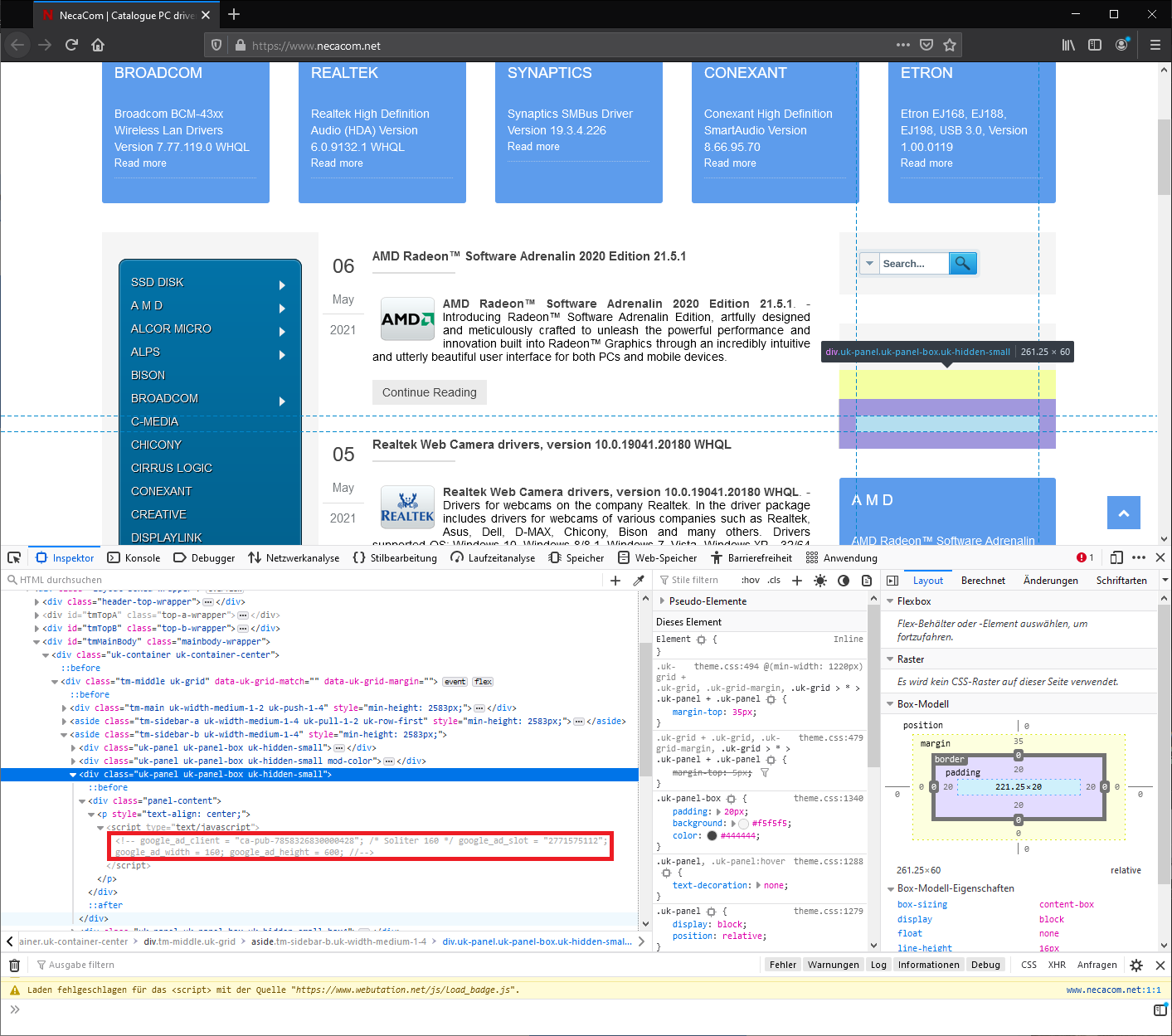The image size is (1172, 1036).
Task: Select the element picker tool
Action: (x=13, y=557)
